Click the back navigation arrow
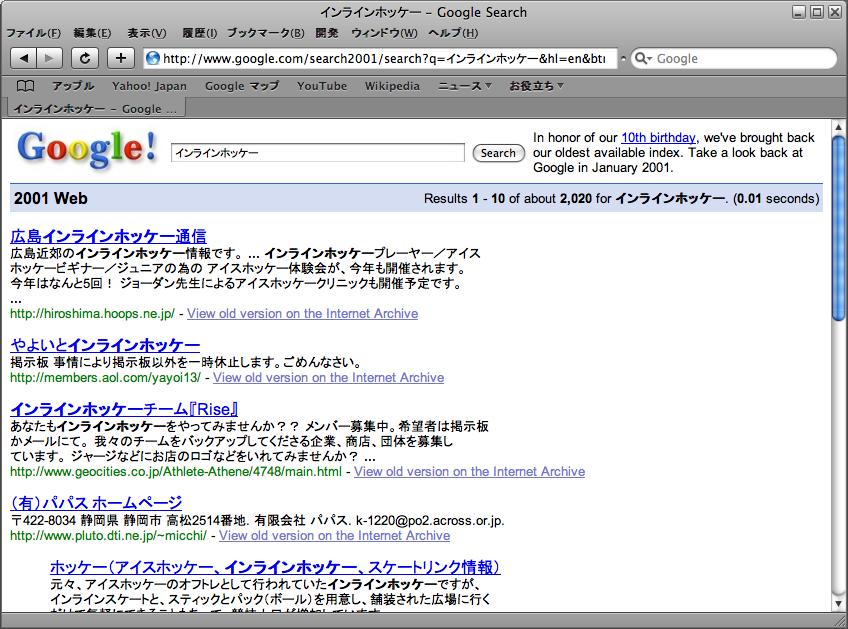 coord(24,58)
